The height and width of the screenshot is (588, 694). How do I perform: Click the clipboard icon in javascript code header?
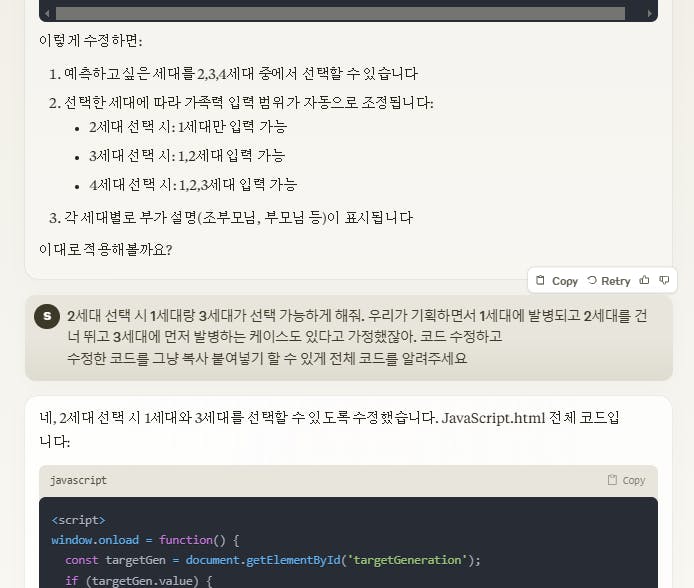612,480
